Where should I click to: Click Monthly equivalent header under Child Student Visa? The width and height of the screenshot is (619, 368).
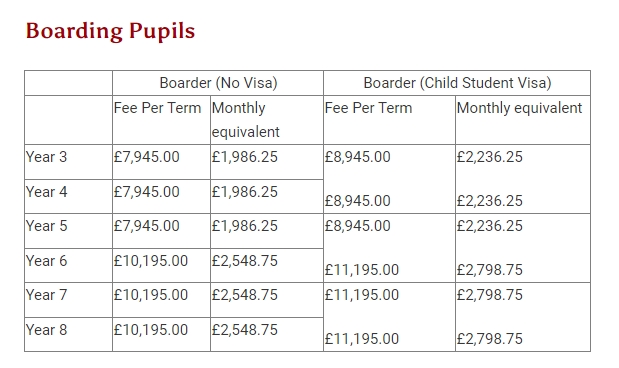(520, 108)
